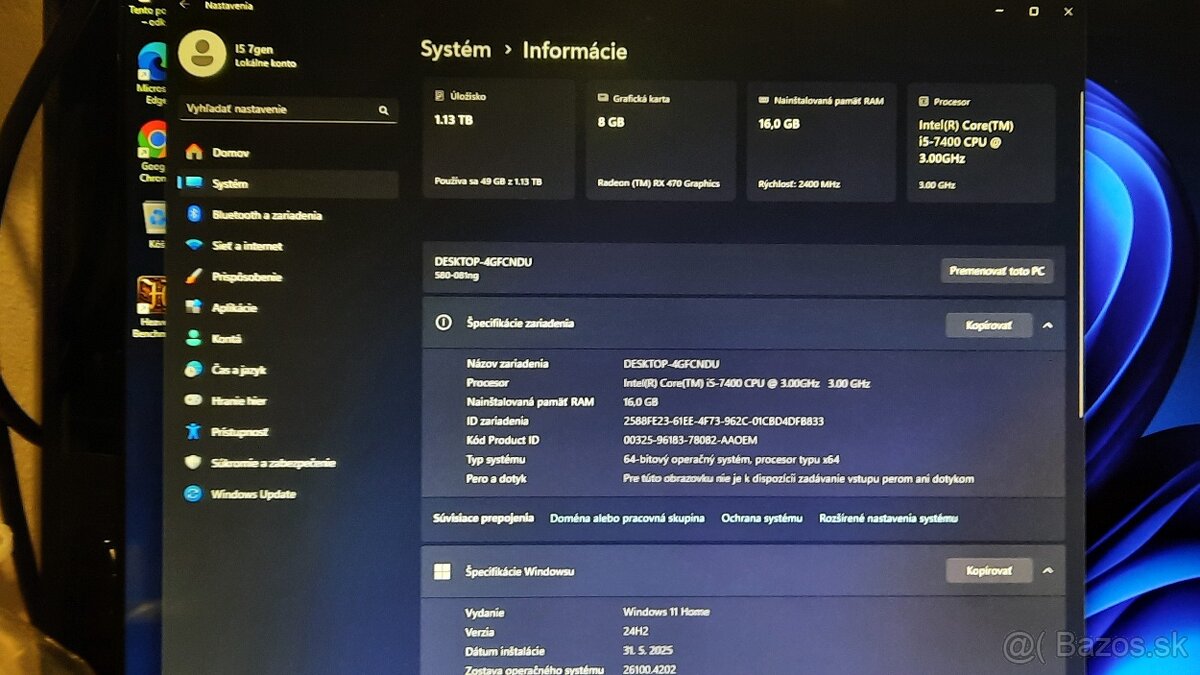Image resolution: width=1200 pixels, height=675 pixels.
Task: Open the Úložisko storage card
Action: [499, 141]
